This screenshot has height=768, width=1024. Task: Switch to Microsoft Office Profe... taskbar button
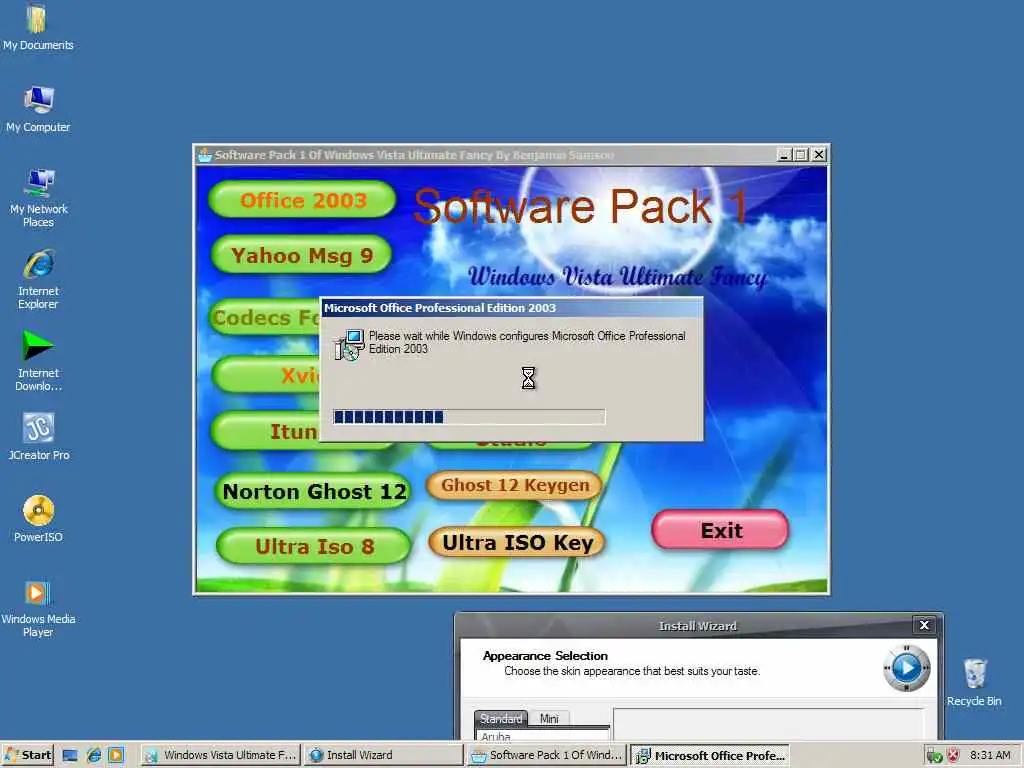click(711, 756)
